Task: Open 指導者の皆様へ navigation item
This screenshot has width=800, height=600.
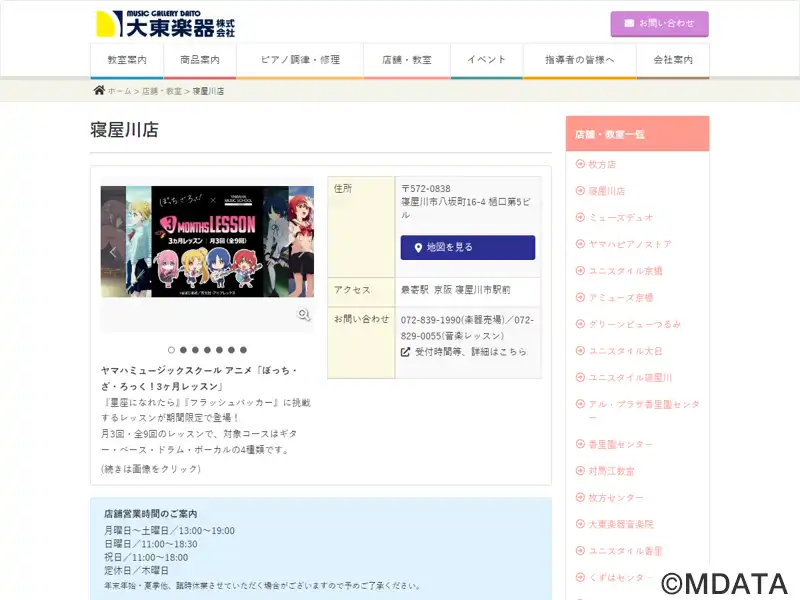Action: [580, 60]
